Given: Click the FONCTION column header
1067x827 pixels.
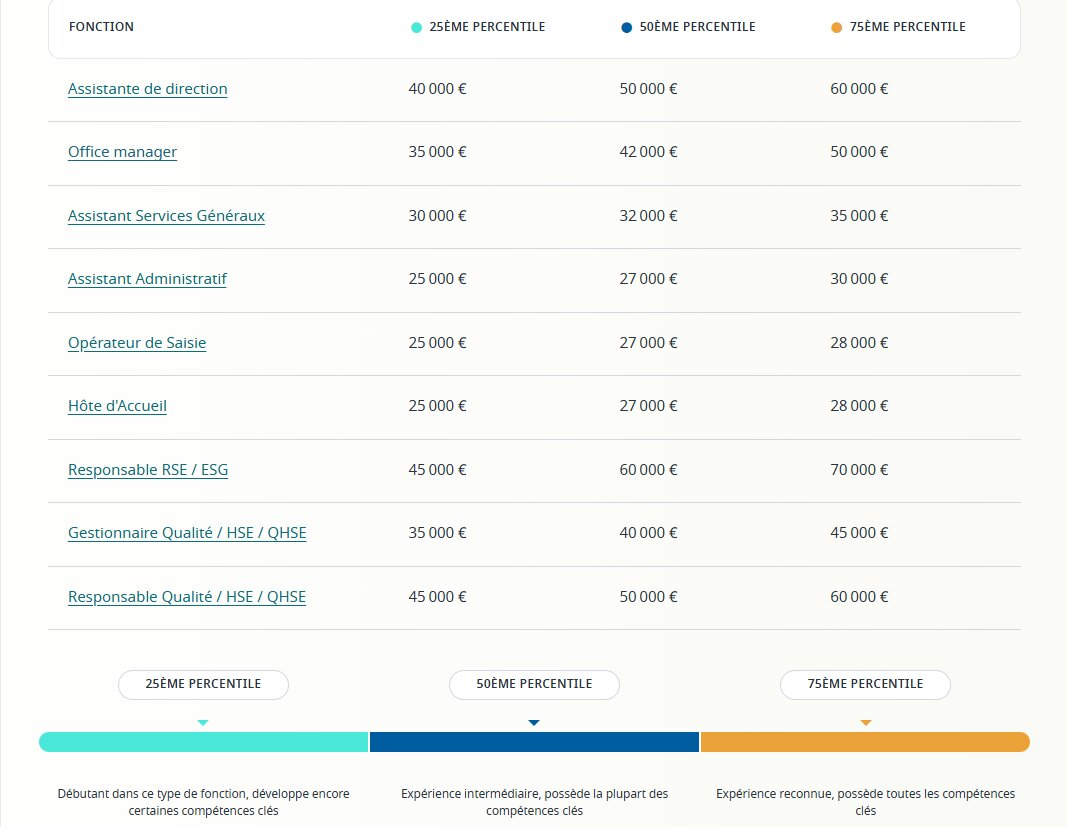Looking at the screenshot, I should point(101,27).
